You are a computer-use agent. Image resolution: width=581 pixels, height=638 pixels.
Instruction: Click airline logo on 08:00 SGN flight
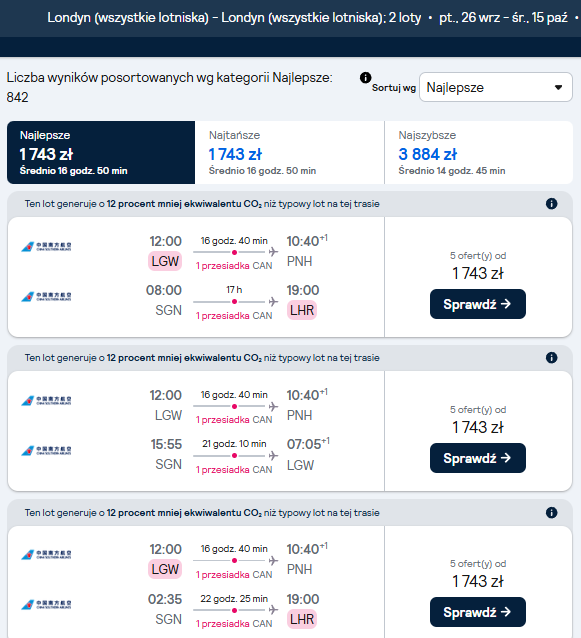coord(46,297)
